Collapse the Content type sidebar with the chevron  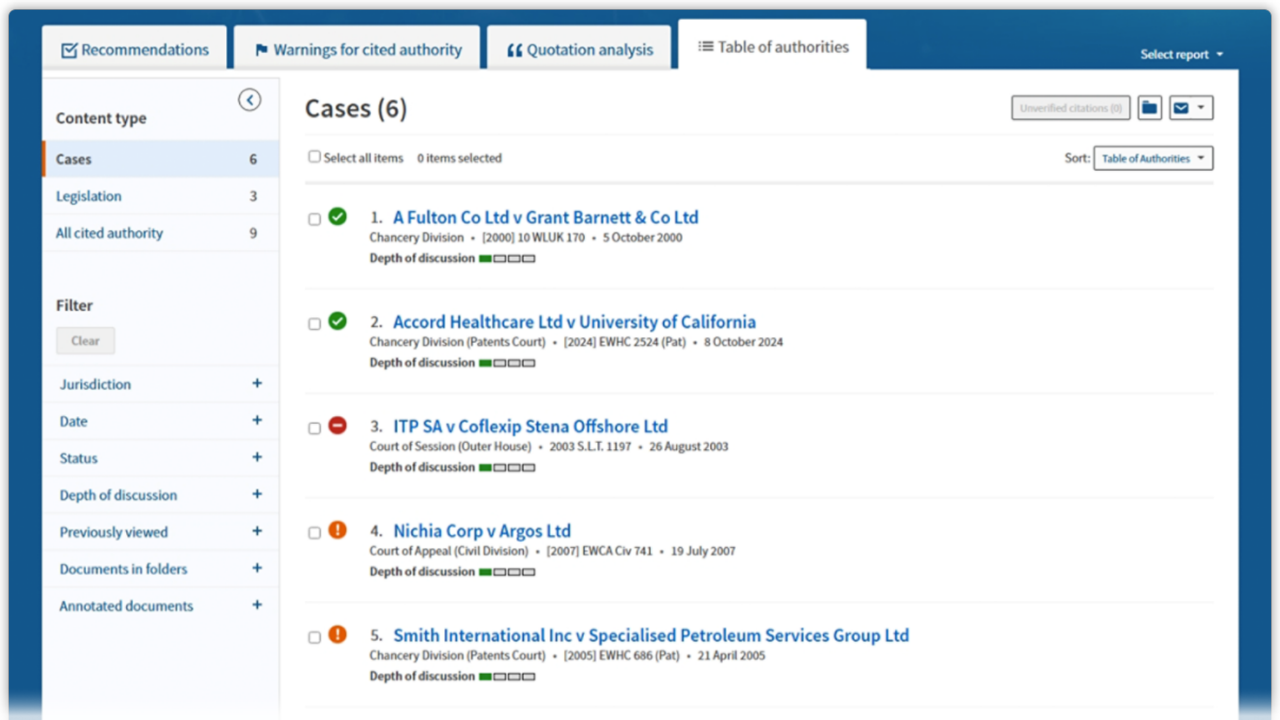[249, 99]
